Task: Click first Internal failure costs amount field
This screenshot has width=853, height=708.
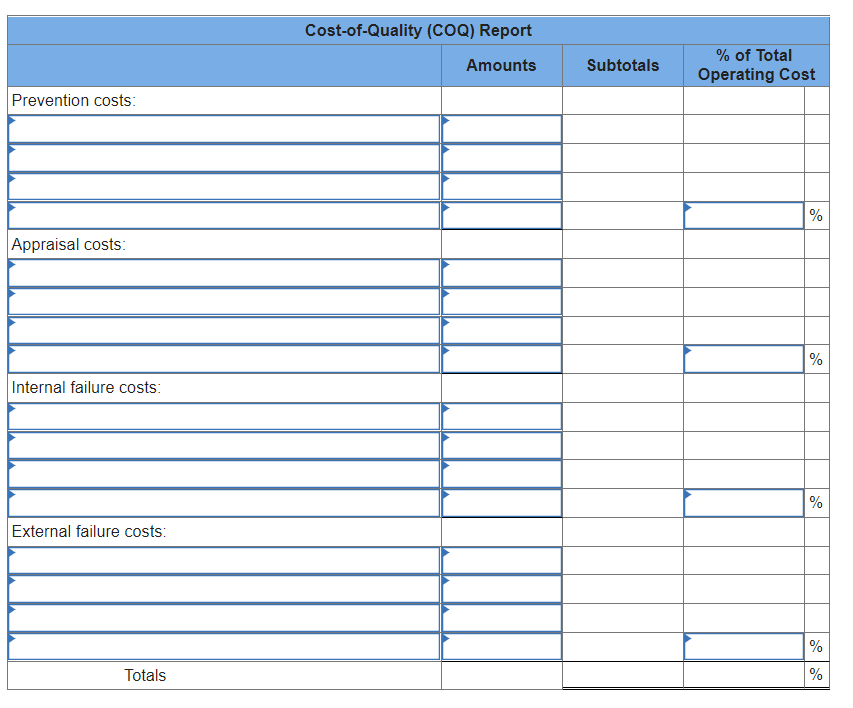Action: pyautogui.click(x=502, y=417)
